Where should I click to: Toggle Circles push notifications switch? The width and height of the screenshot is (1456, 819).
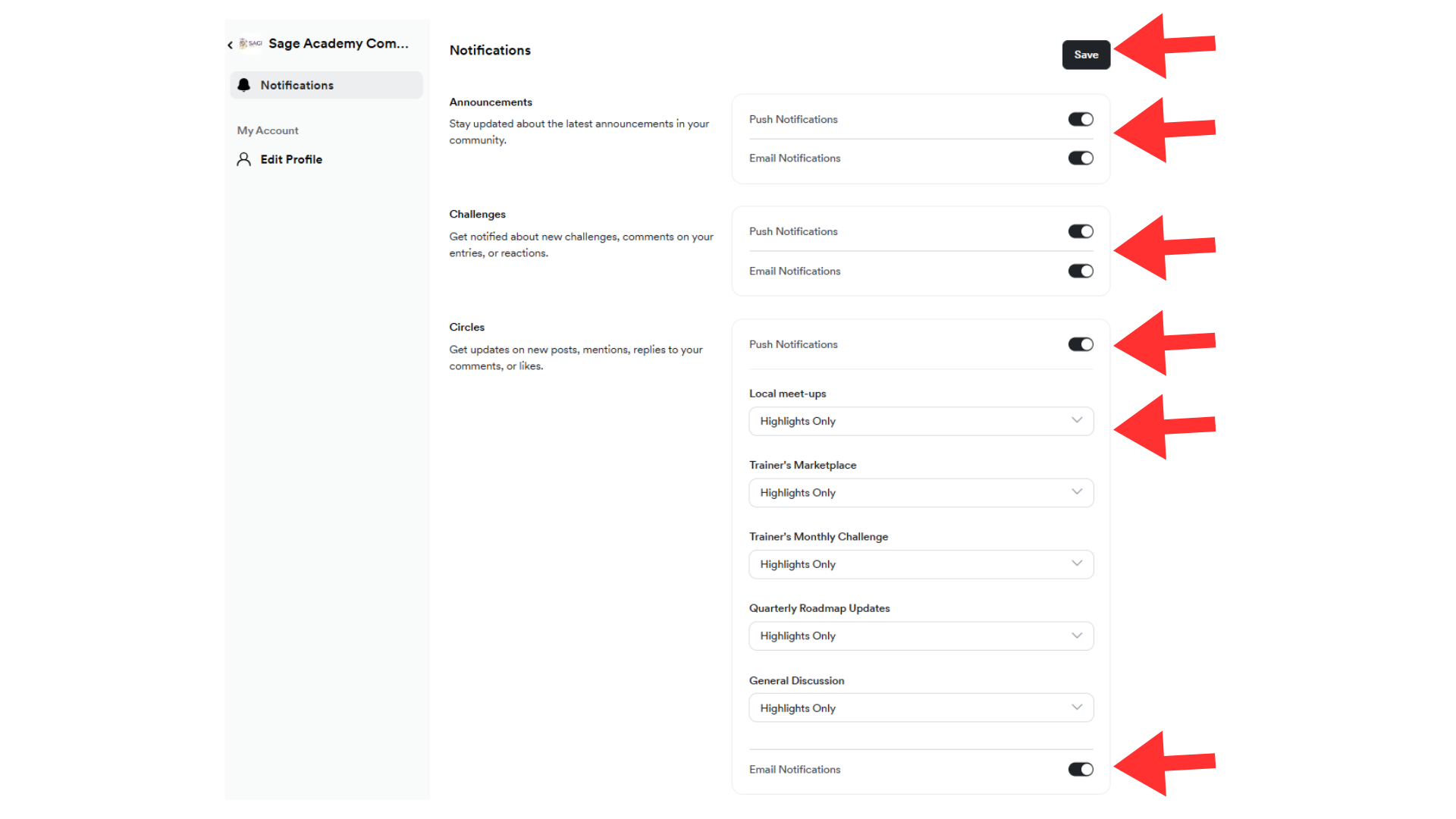(1080, 344)
